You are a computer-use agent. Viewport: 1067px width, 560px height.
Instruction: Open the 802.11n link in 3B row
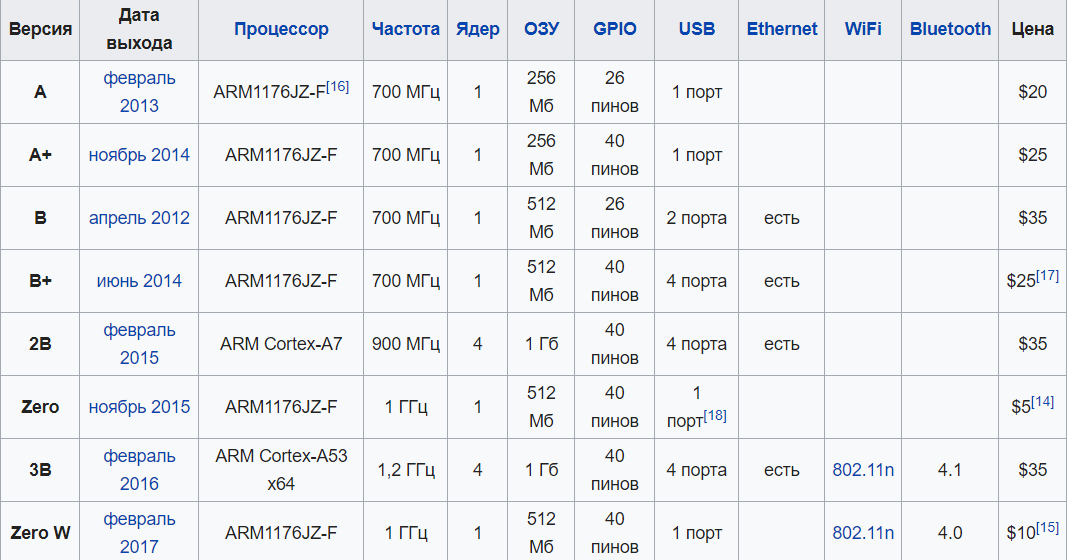(863, 470)
